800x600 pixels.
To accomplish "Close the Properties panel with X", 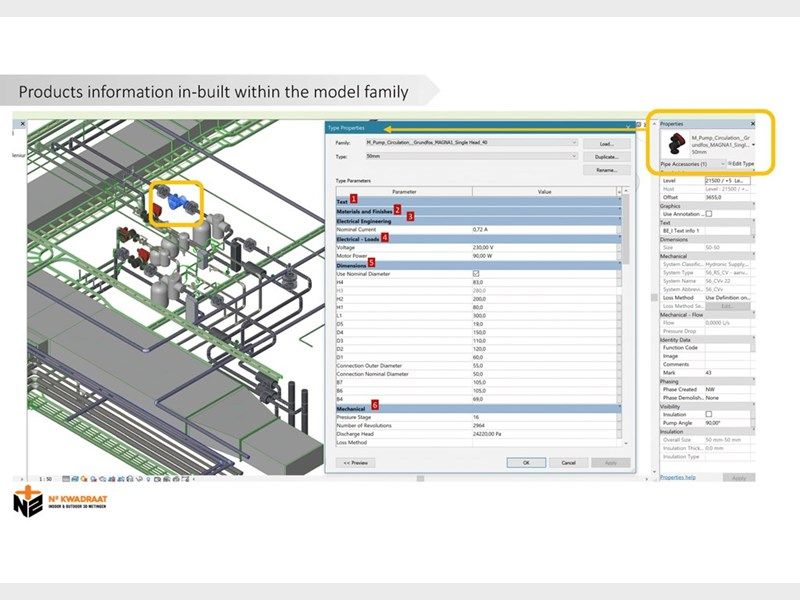I will 753,124.
